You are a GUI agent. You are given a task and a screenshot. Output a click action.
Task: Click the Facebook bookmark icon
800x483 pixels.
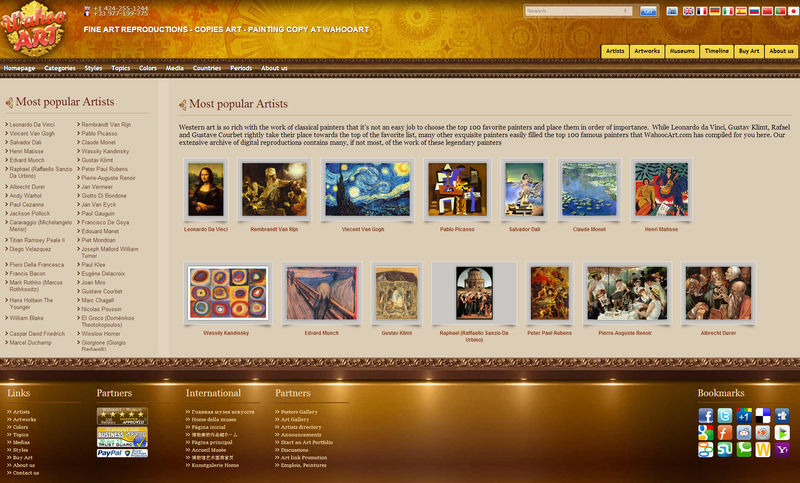[706, 415]
